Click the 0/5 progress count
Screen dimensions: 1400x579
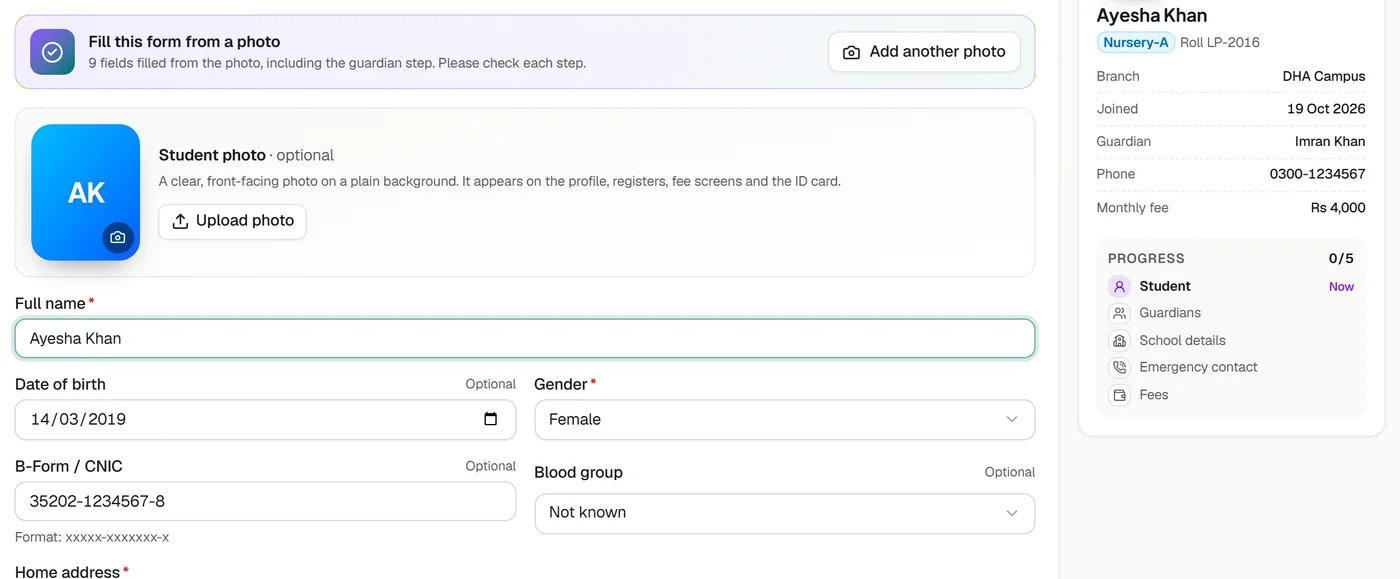point(1341,258)
